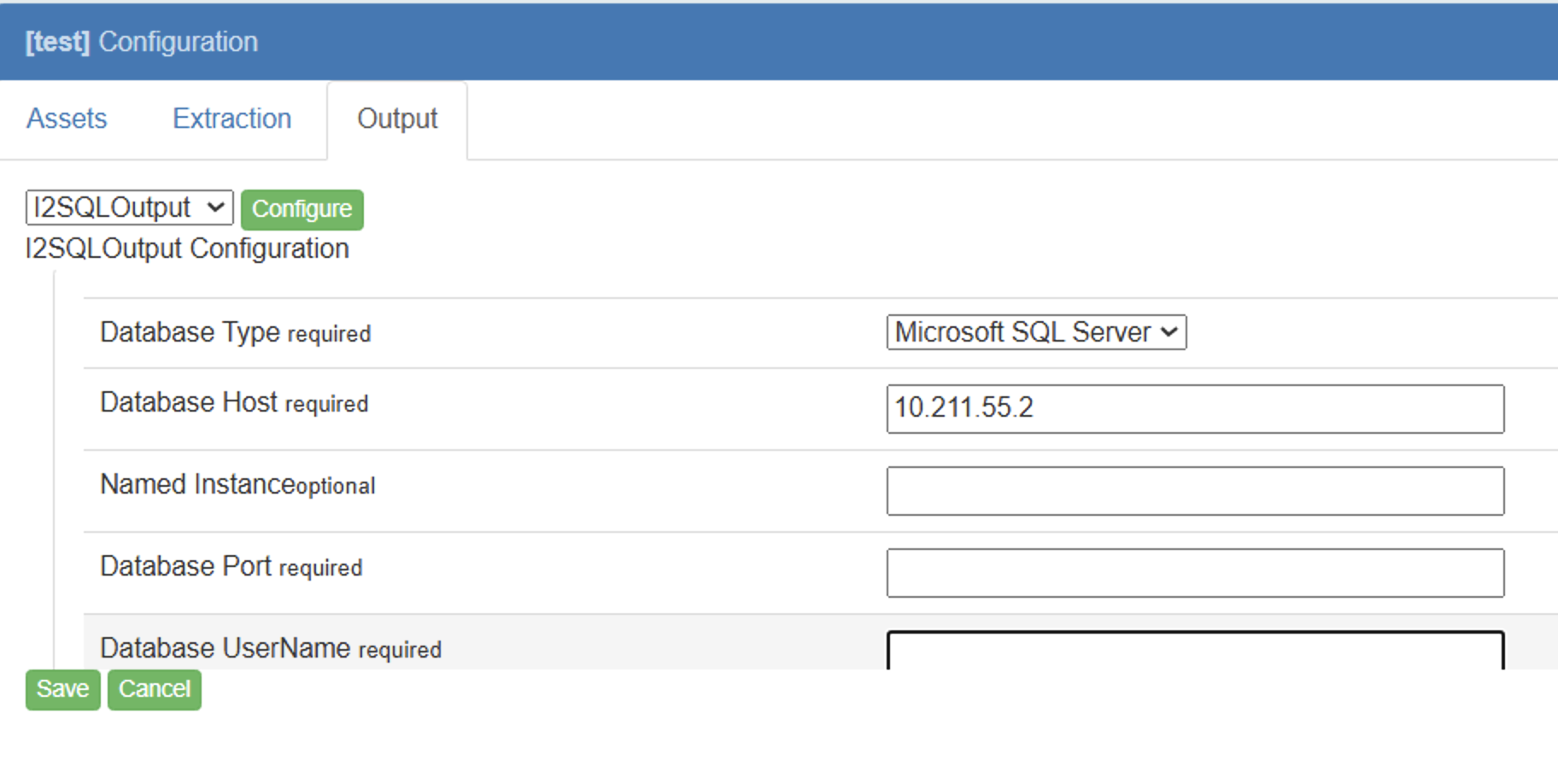Click the I2SQLOutput Configuration heading text
Viewport: 1558px width, 784px height.
(187, 249)
